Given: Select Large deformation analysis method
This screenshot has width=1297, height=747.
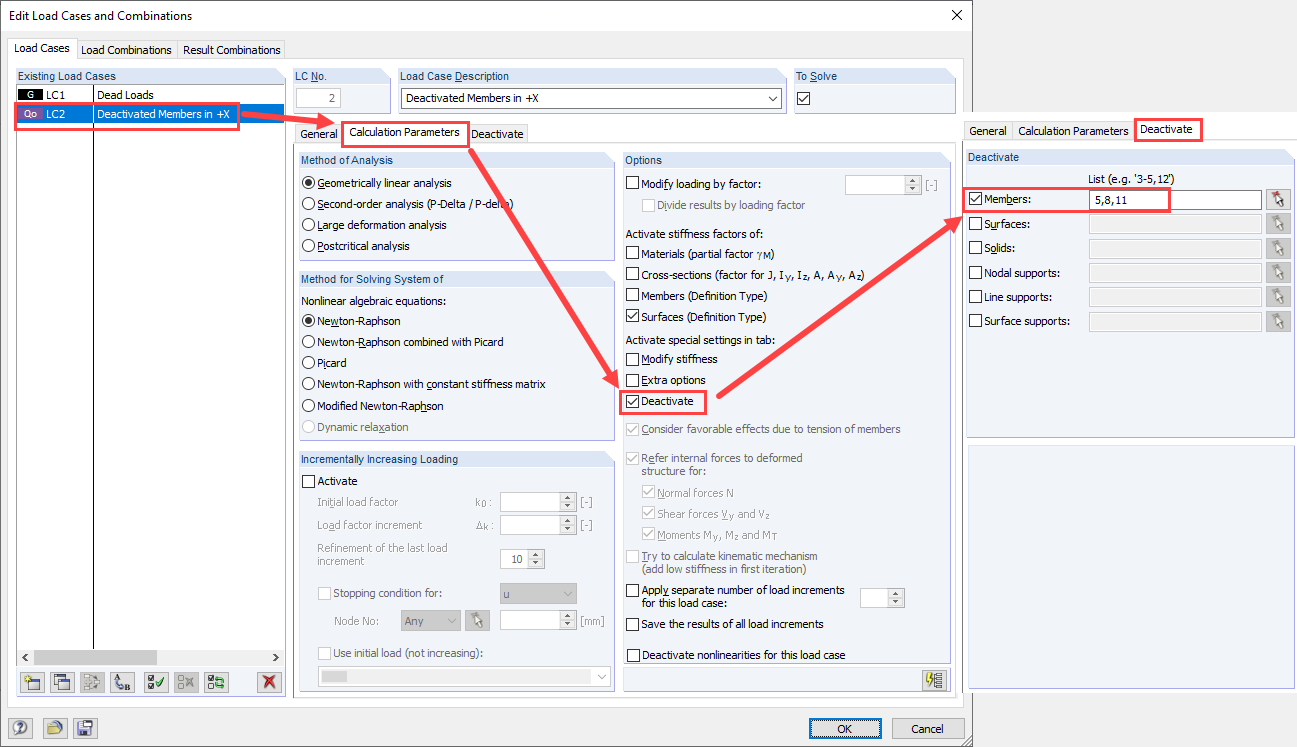Looking at the screenshot, I should pyautogui.click(x=311, y=224).
